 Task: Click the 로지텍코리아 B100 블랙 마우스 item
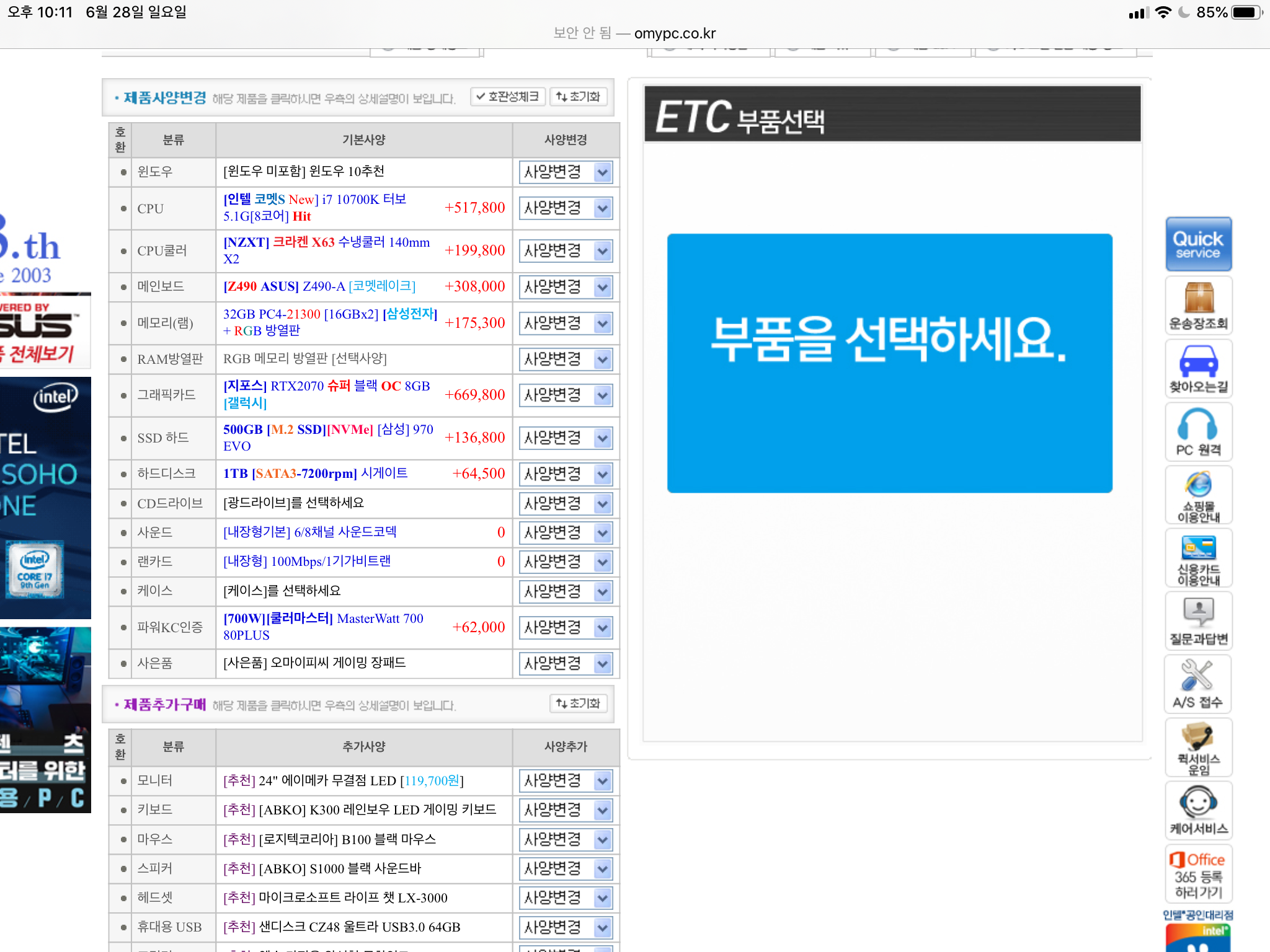coord(330,839)
